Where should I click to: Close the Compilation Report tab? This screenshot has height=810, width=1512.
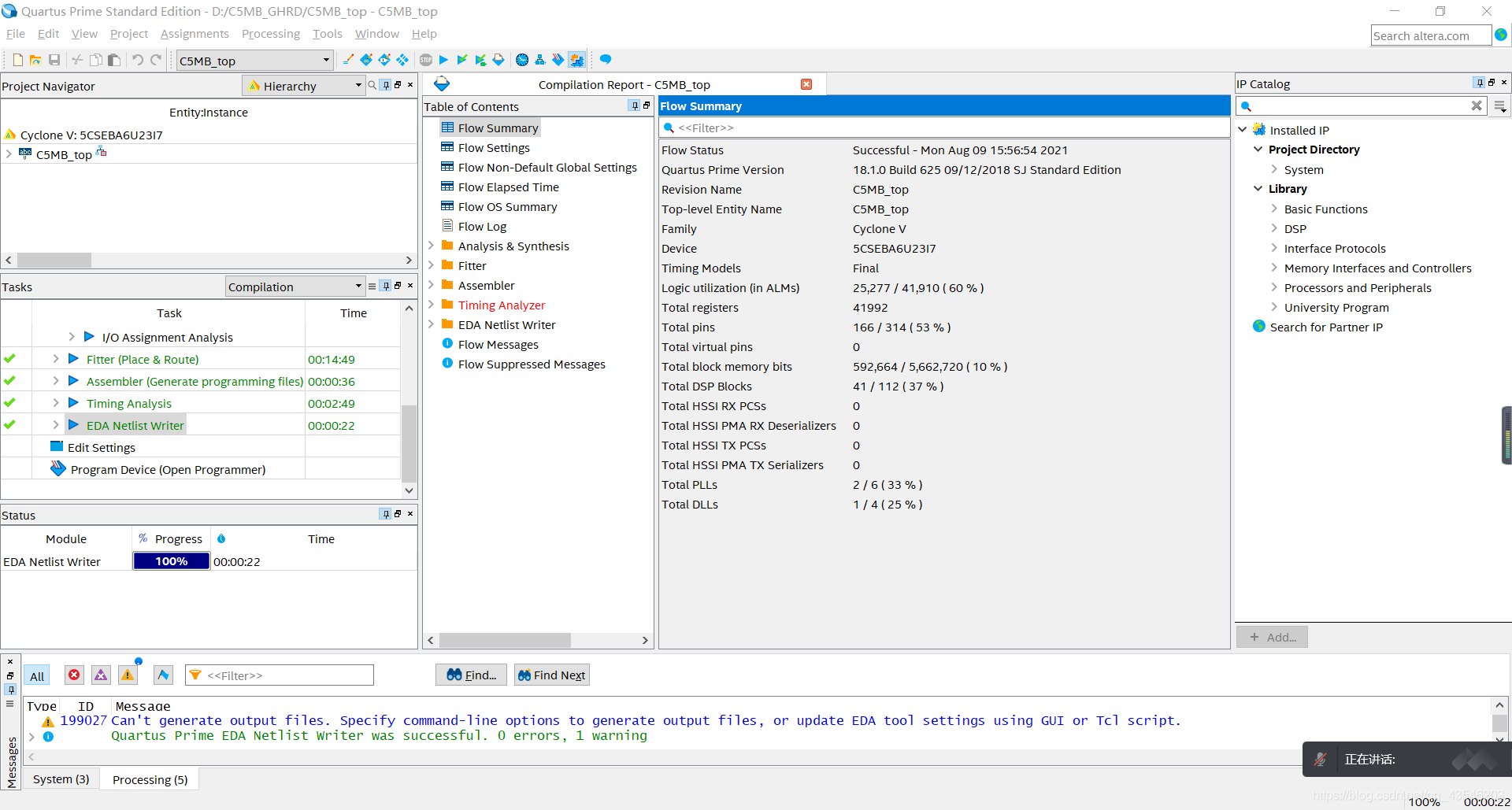[806, 84]
